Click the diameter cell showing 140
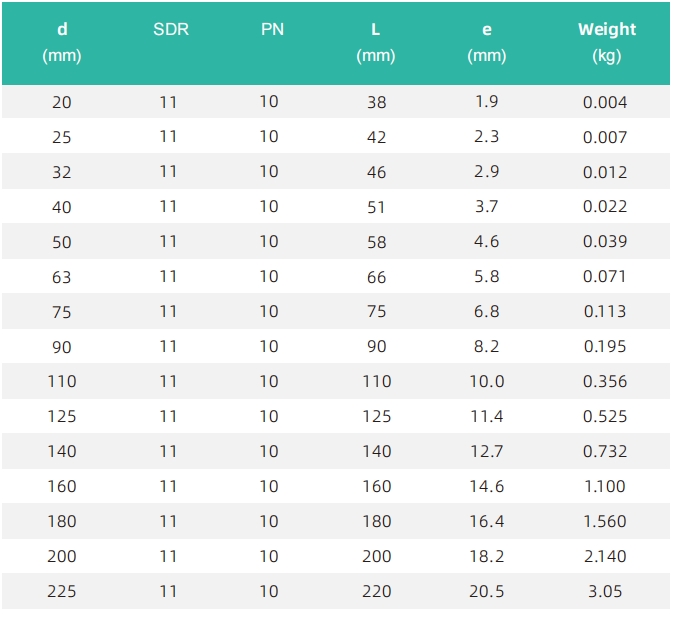 click(x=62, y=452)
